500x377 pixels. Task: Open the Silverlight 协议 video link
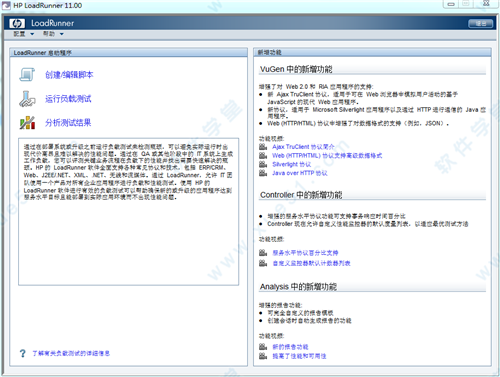tap(292, 164)
